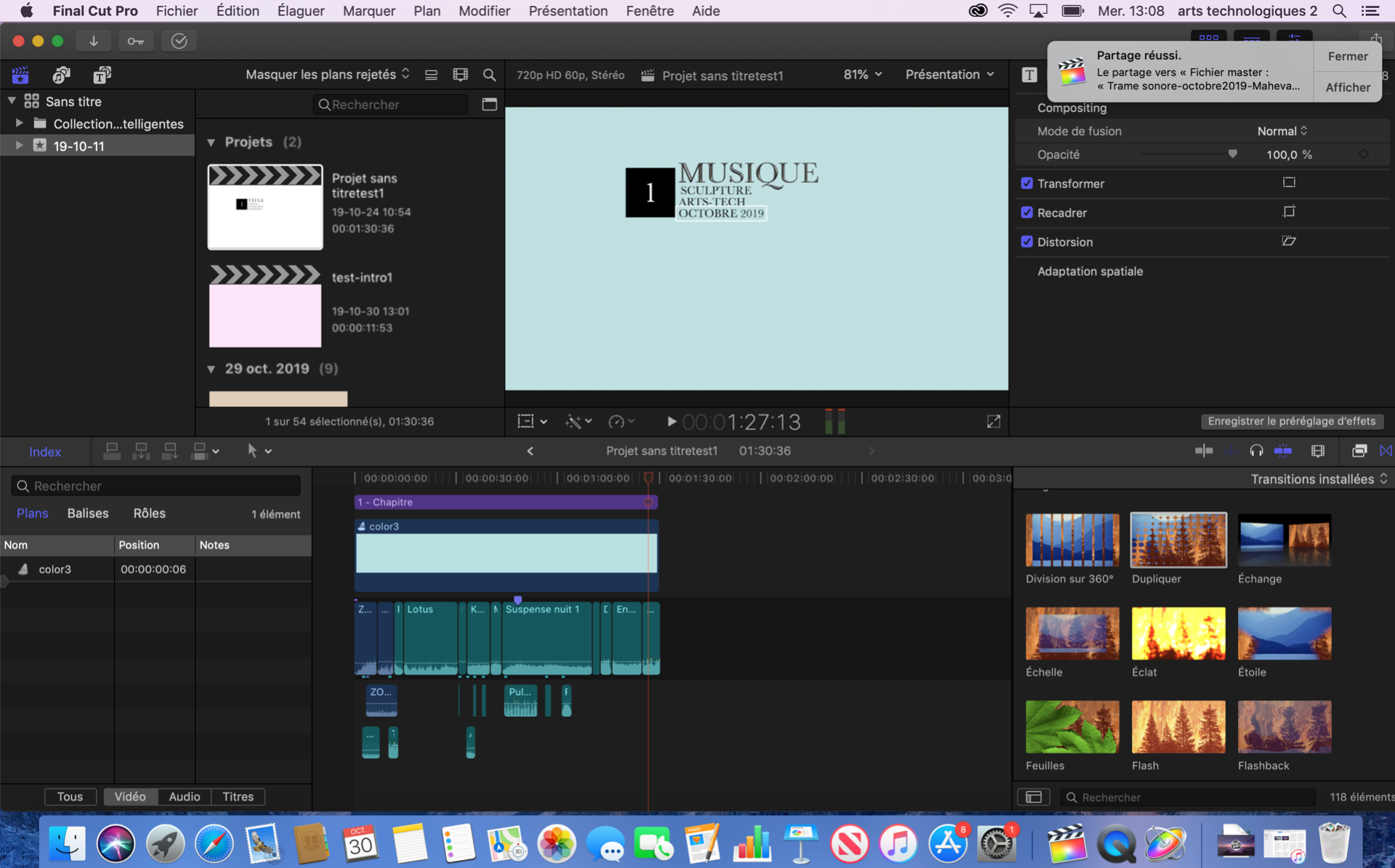Open the timeline Index panel
The height and width of the screenshot is (868, 1395).
(x=45, y=452)
